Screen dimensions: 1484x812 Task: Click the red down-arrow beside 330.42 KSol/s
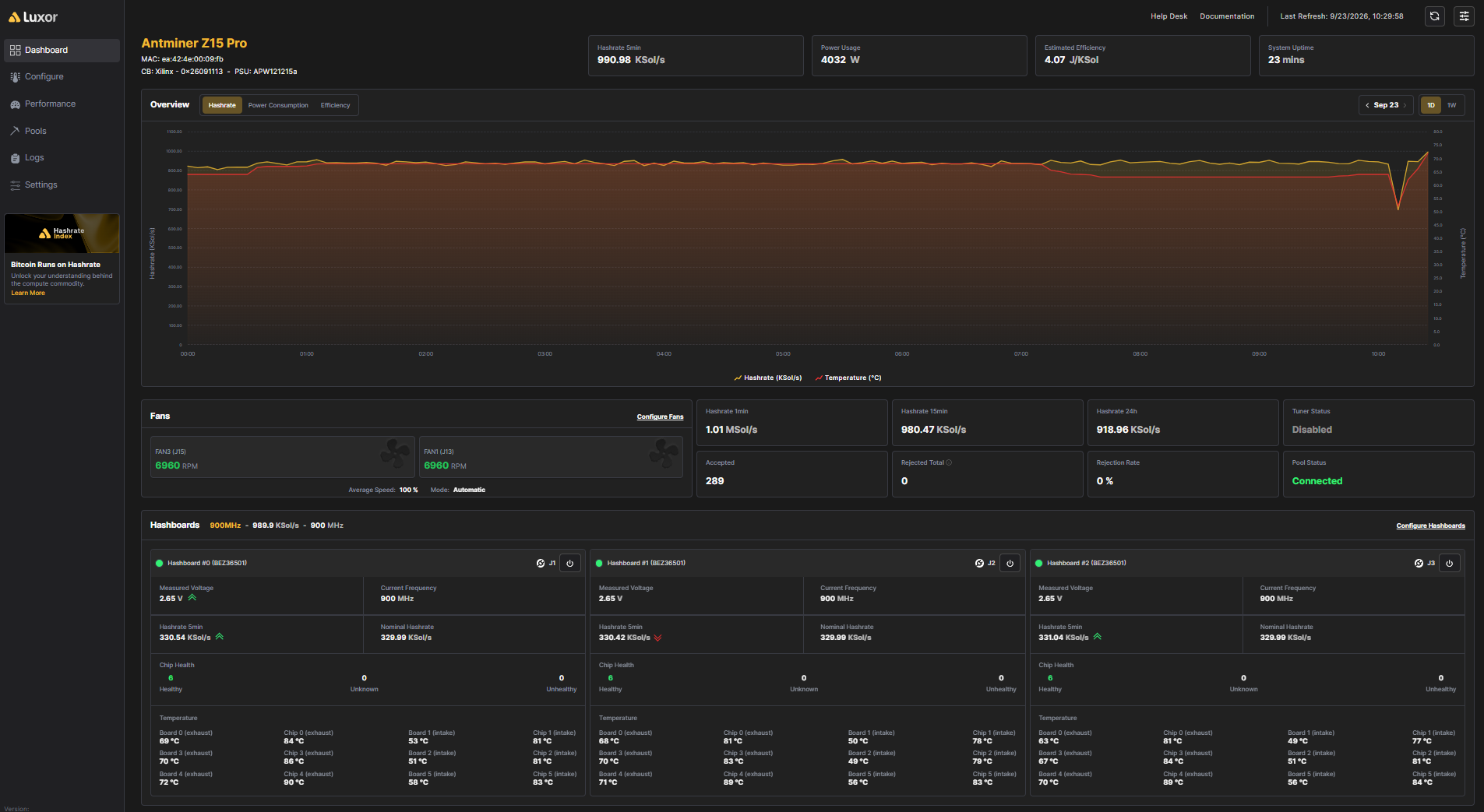click(658, 638)
